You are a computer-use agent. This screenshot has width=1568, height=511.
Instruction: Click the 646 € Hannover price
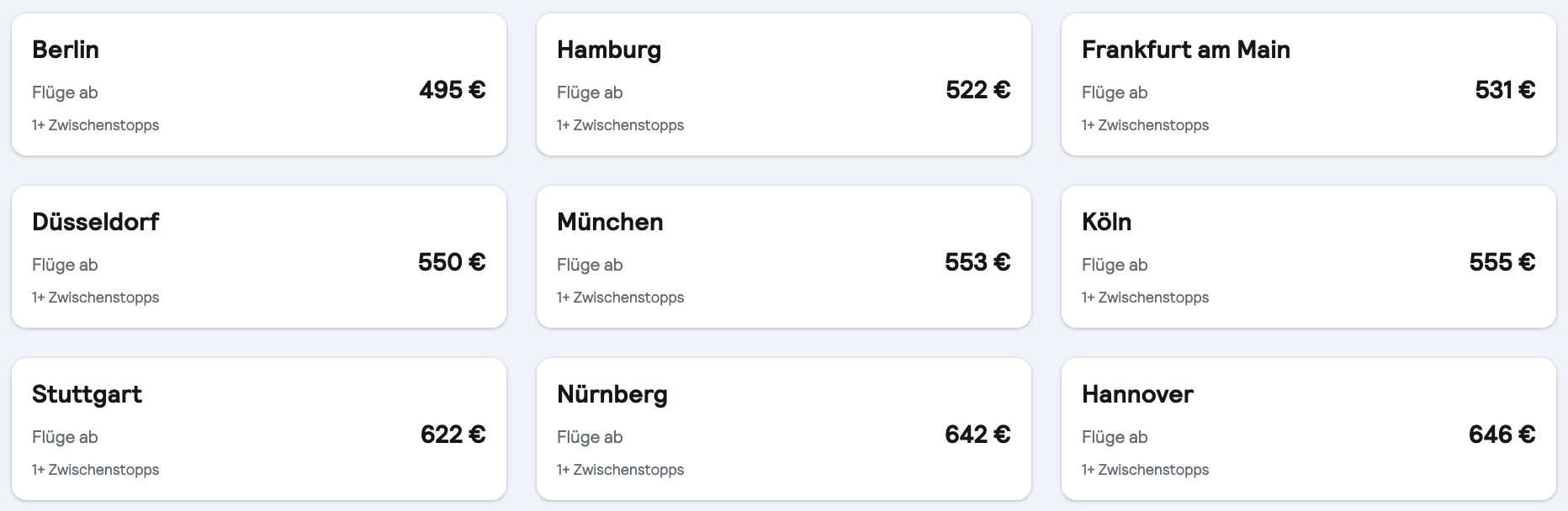click(1502, 435)
